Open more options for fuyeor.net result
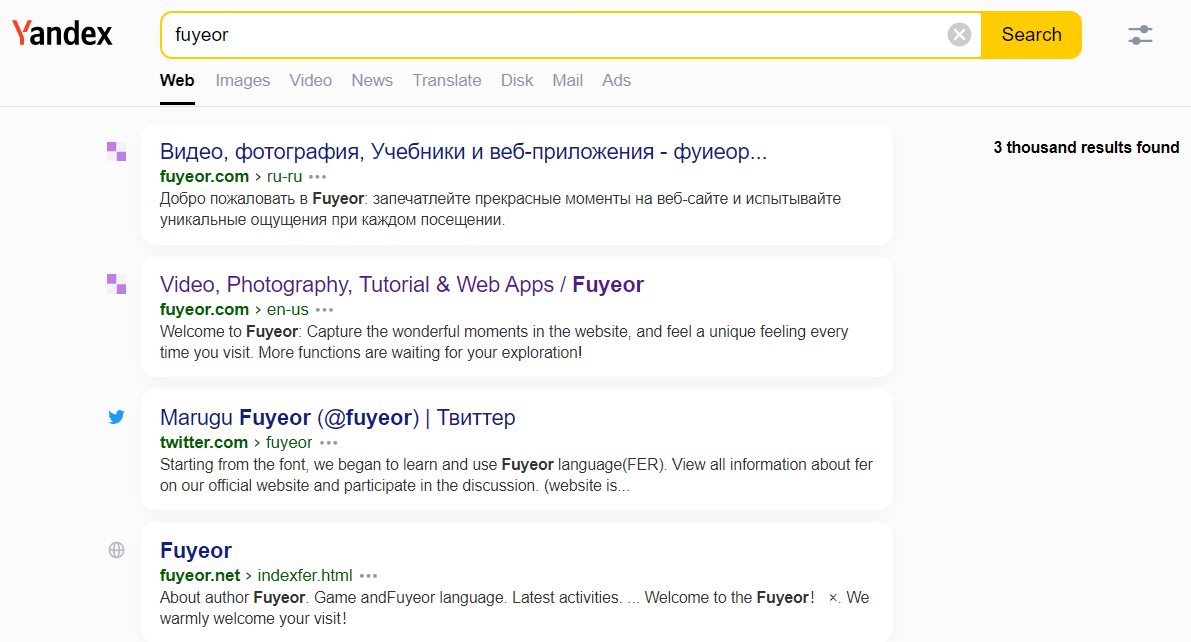Viewport: 1191px width, 642px height. tap(368, 576)
